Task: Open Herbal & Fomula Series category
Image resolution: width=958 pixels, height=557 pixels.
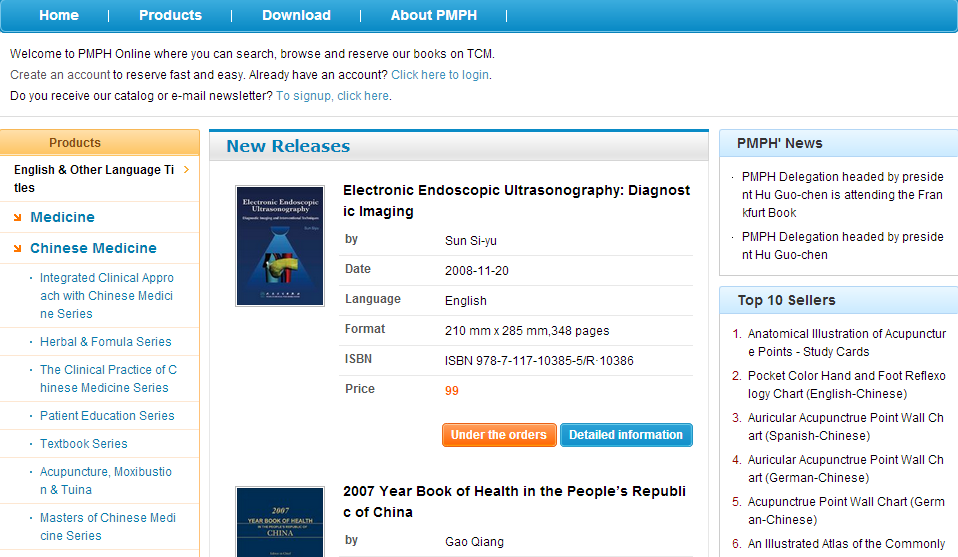Action: tap(106, 342)
